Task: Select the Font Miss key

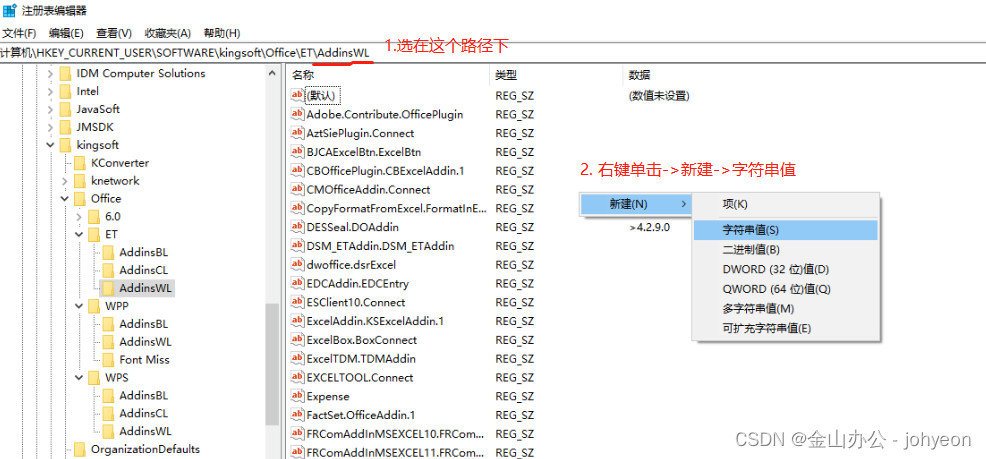Action: (x=144, y=360)
